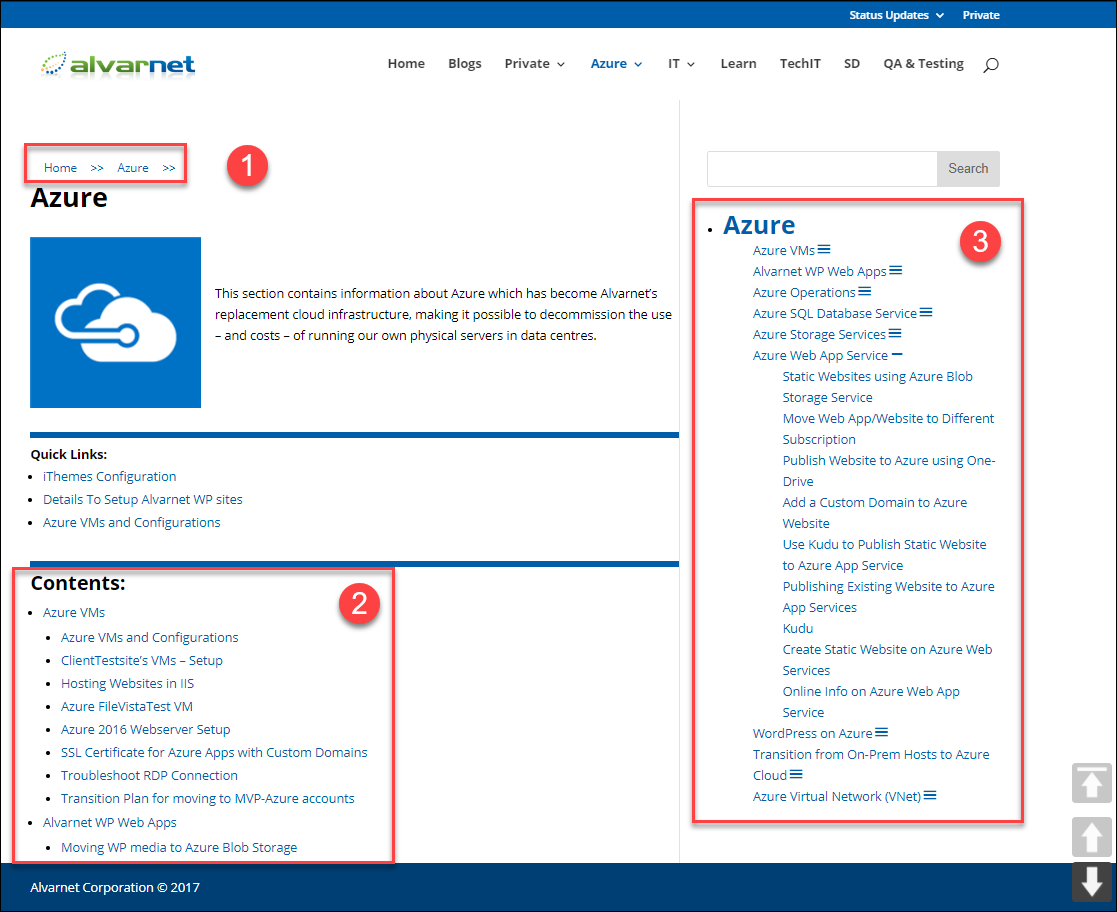The image size is (1117, 912).
Task: Open QA & Testing menu item
Action: (x=923, y=63)
